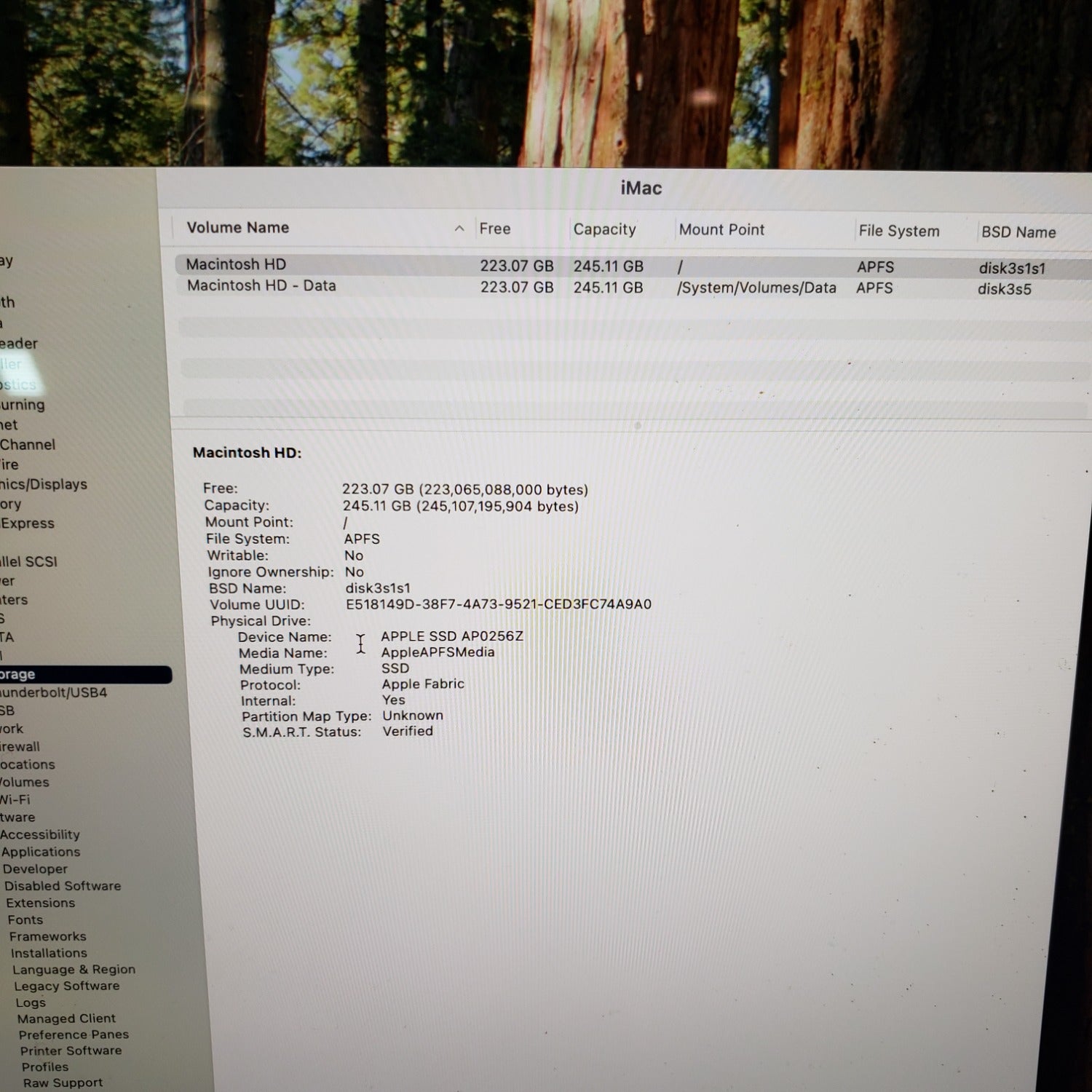Open Wi-Fi in the sidebar
Viewport: 1092px width, 1092px height.
click(15, 799)
